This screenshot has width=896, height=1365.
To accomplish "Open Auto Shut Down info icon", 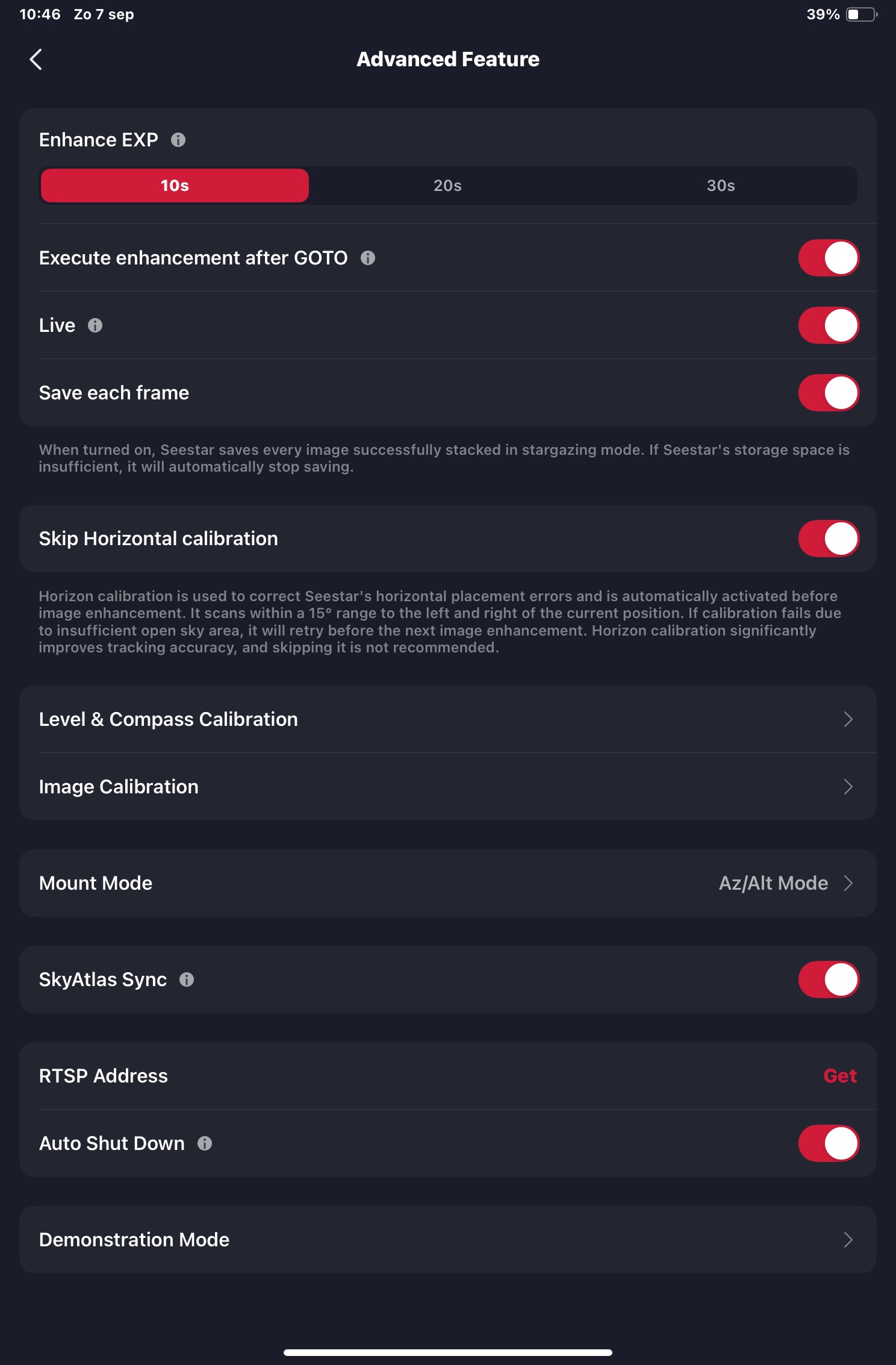I will [205, 1143].
